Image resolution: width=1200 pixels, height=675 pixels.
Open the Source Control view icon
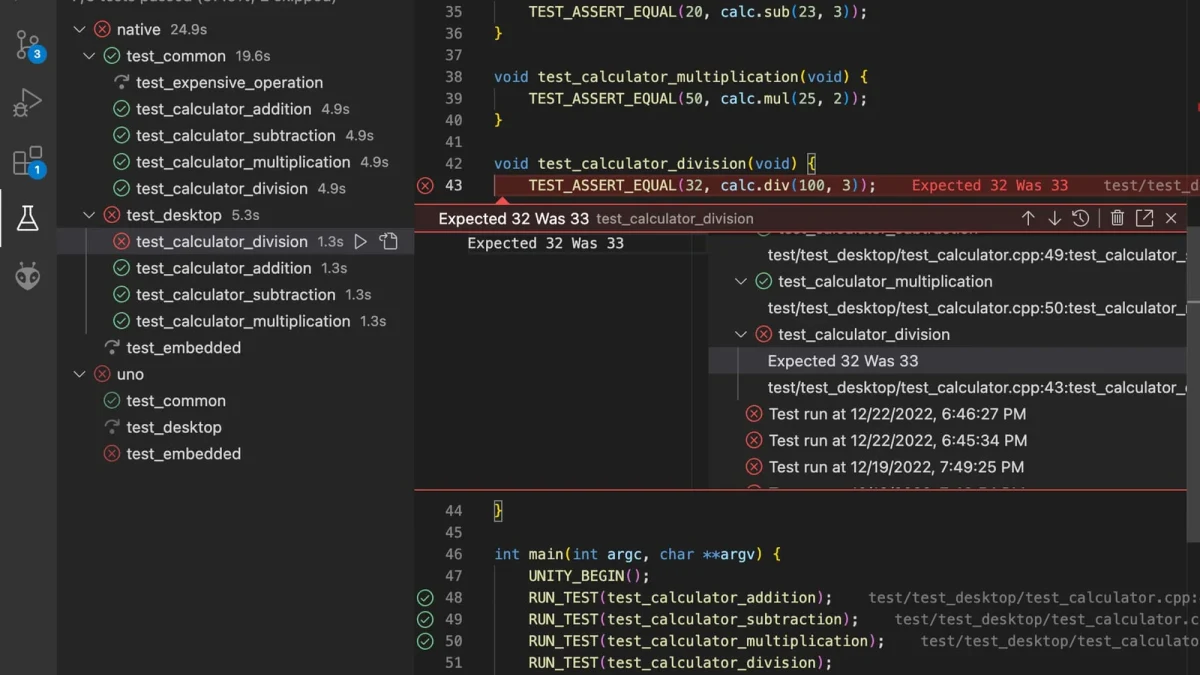[x=28, y=45]
